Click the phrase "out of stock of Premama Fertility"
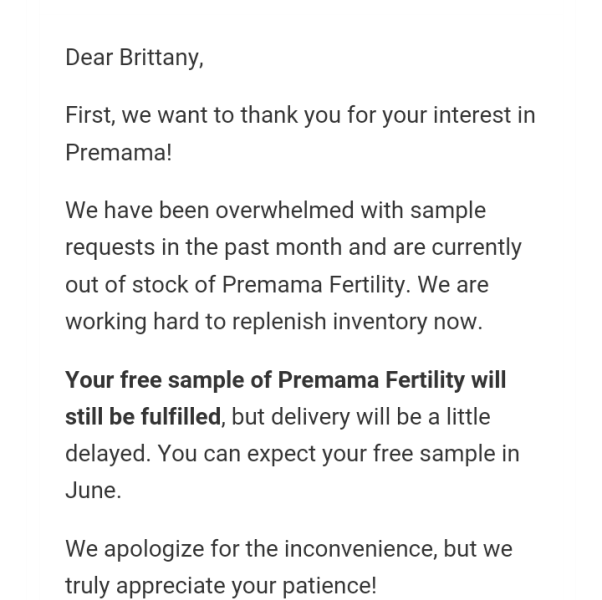602x600 pixels. (x=237, y=285)
